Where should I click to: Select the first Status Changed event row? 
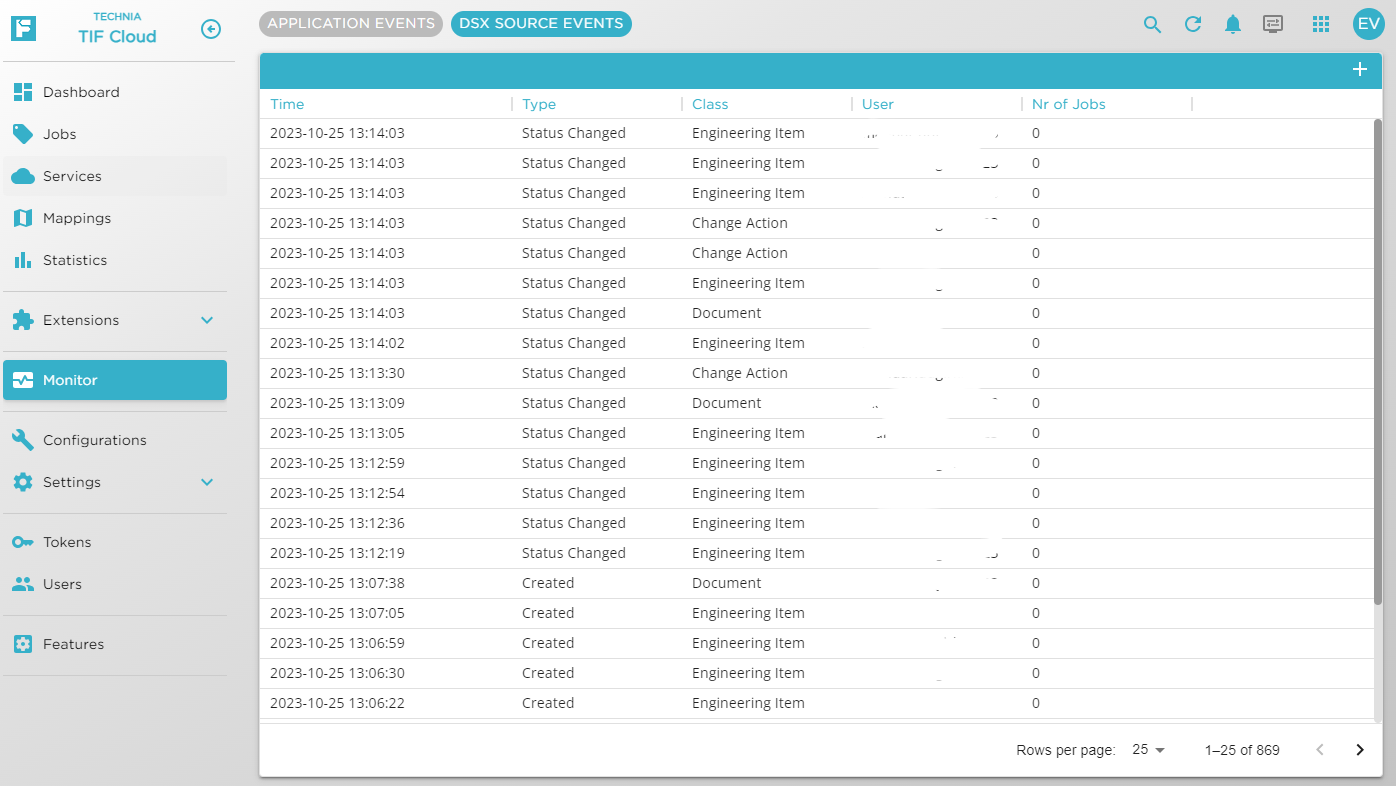[x=573, y=133]
